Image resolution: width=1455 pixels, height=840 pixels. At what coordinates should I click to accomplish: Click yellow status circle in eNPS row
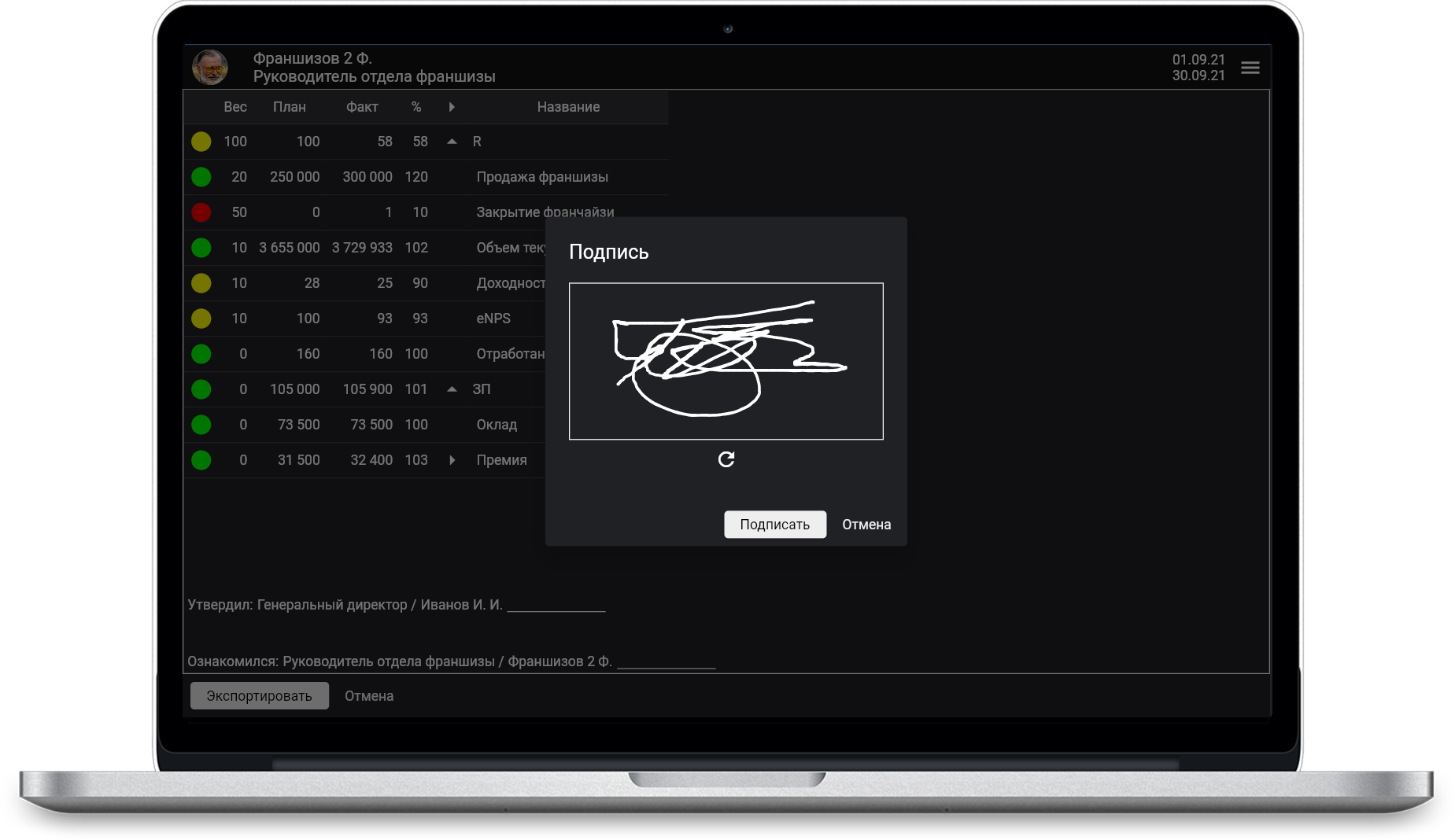point(201,319)
